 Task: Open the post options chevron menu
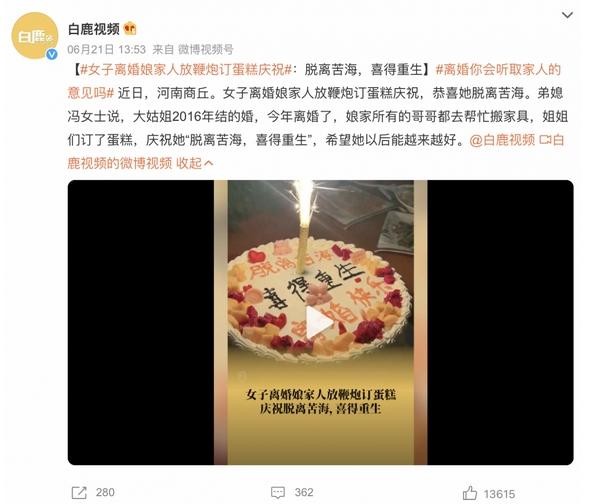click(x=567, y=15)
